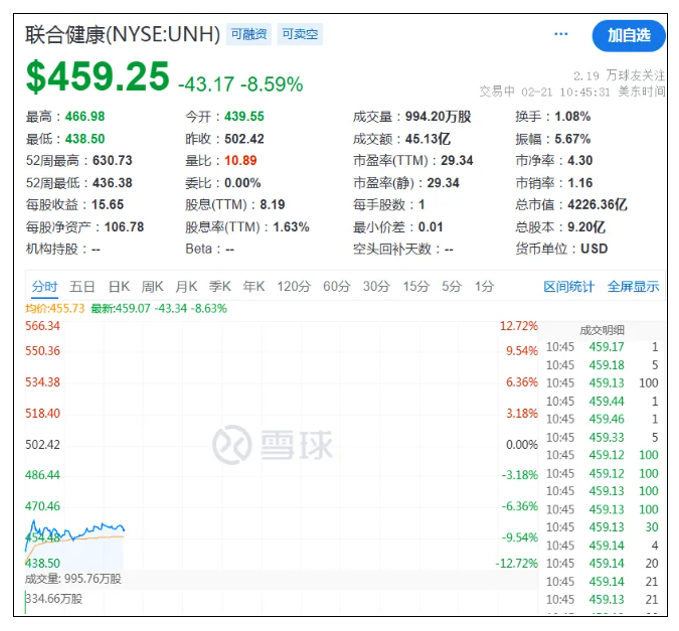Click the 加自选 add-to-watchlist button
The height and width of the screenshot is (631, 679).
click(628, 36)
